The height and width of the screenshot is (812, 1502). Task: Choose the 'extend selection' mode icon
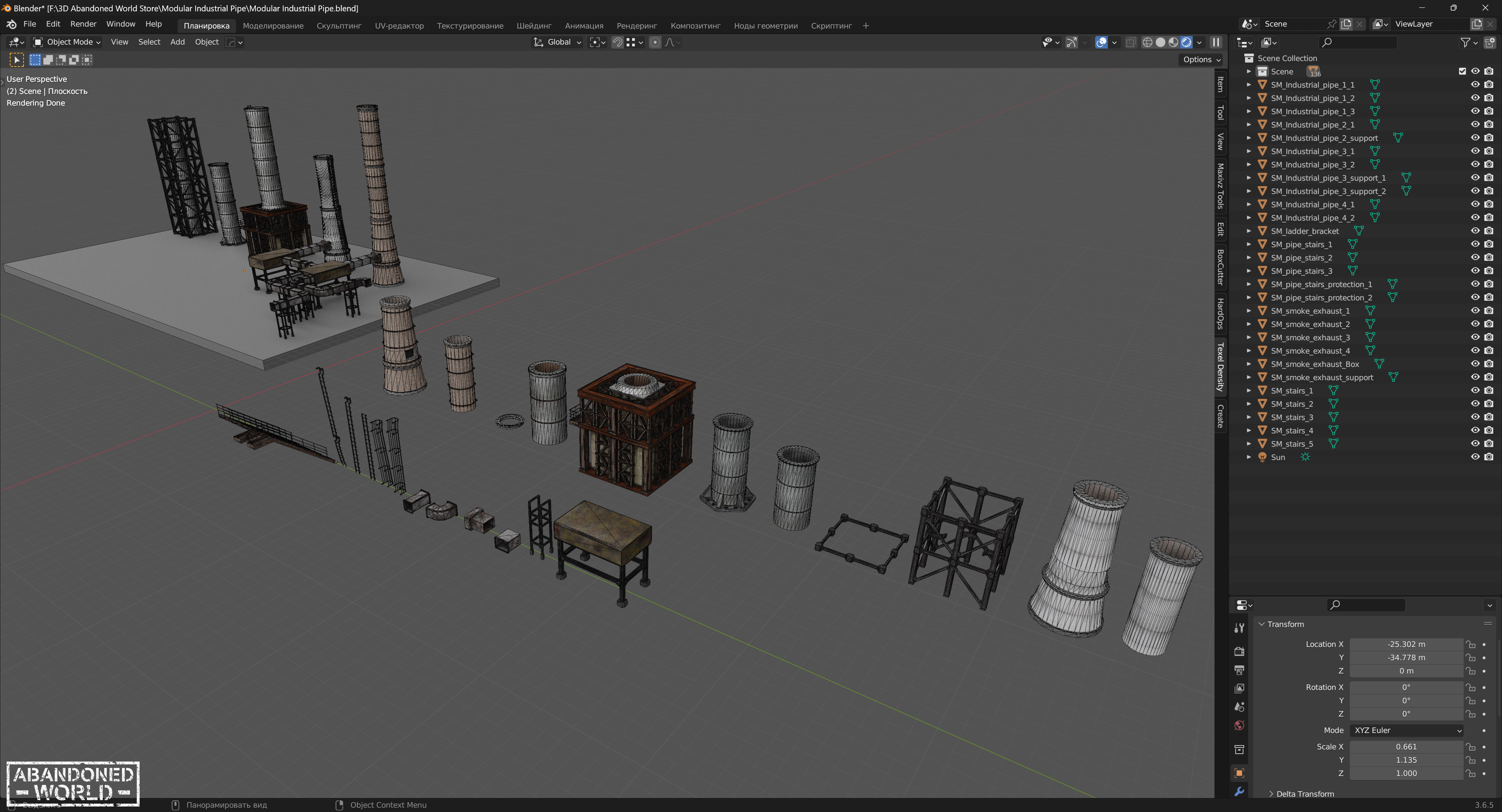tap(48, 59)
